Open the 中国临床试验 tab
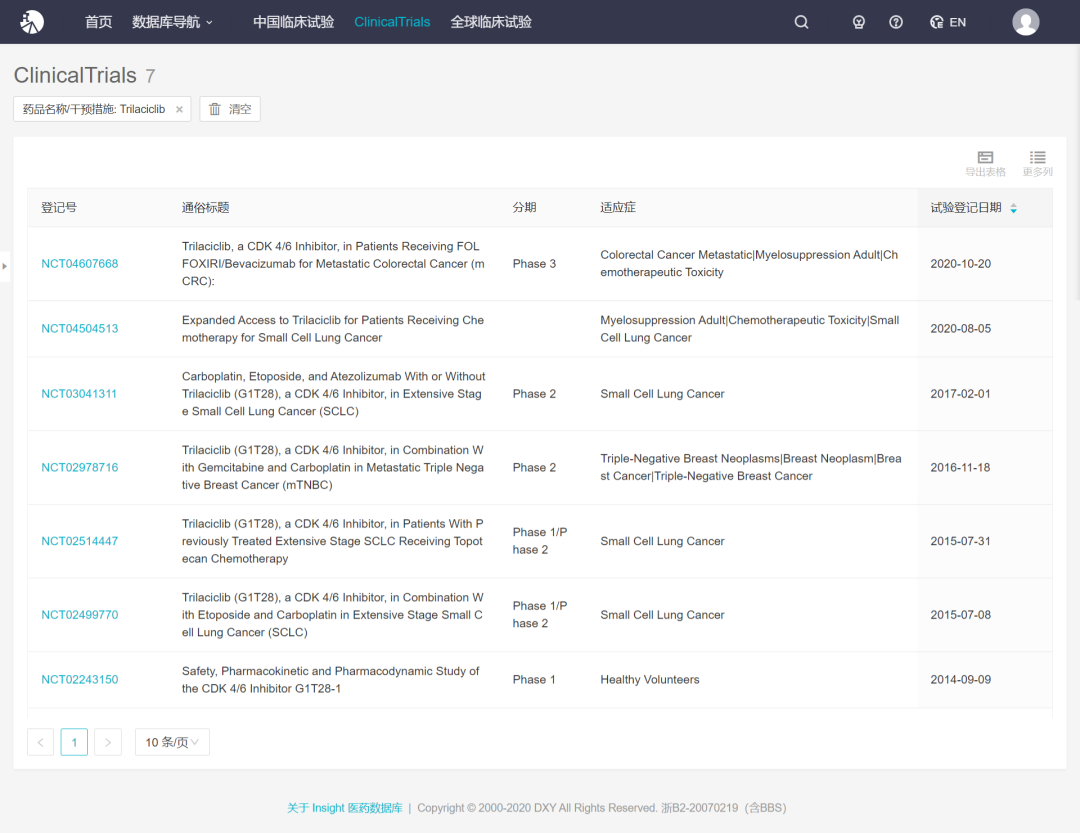This screenshot has width=1080, height=833. [293, 22]
